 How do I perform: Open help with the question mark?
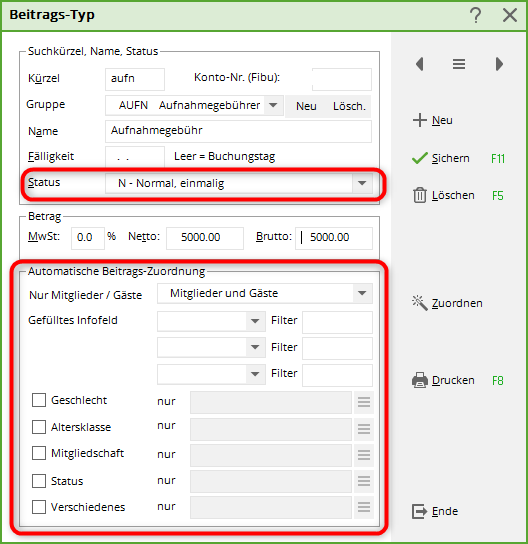[x=476, y=15]
